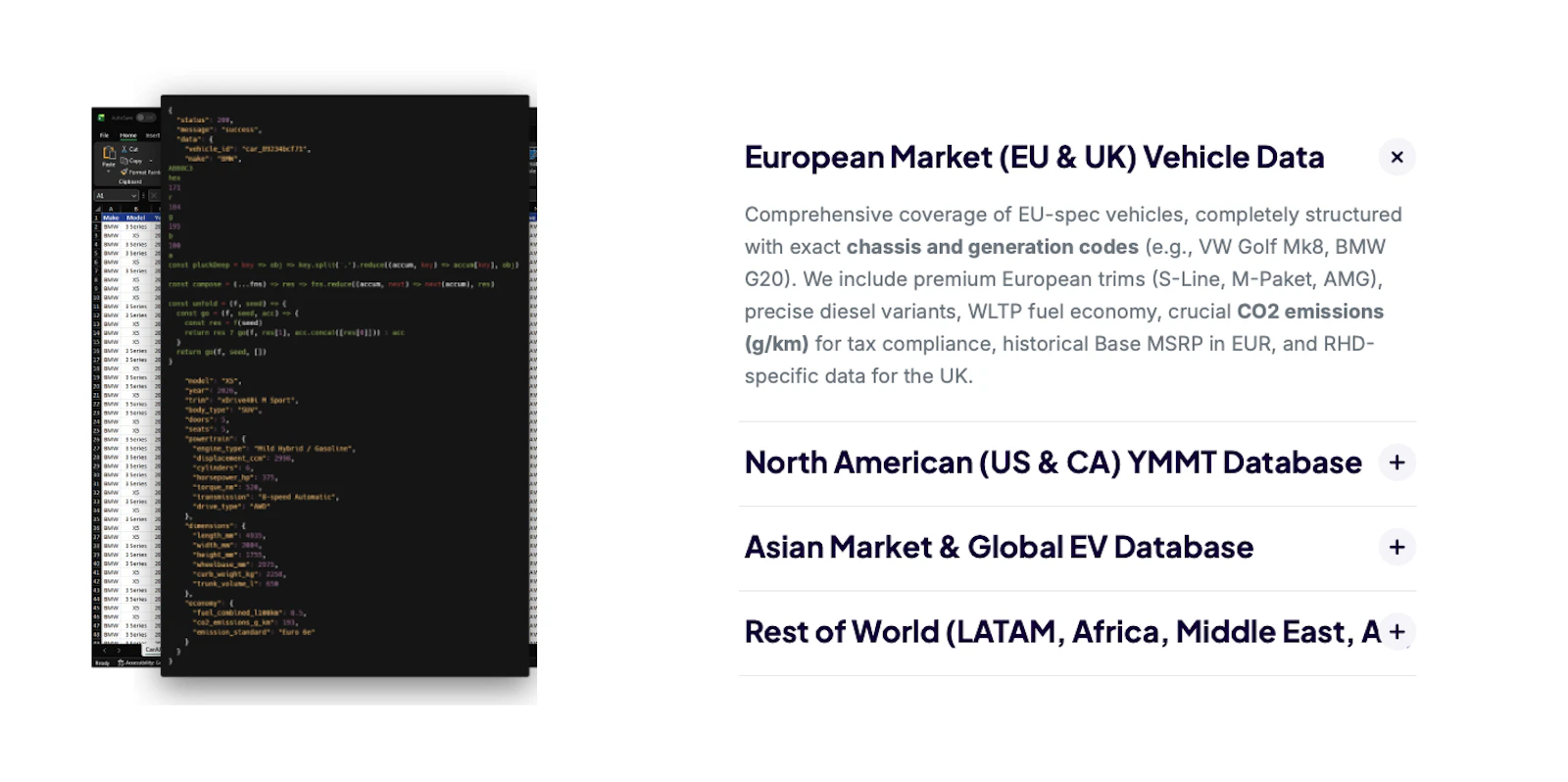Open the Rest of World (LATAM, Africa, Middle East) heading
Screen dimensions: 1568x782
tap(1062, 632)
